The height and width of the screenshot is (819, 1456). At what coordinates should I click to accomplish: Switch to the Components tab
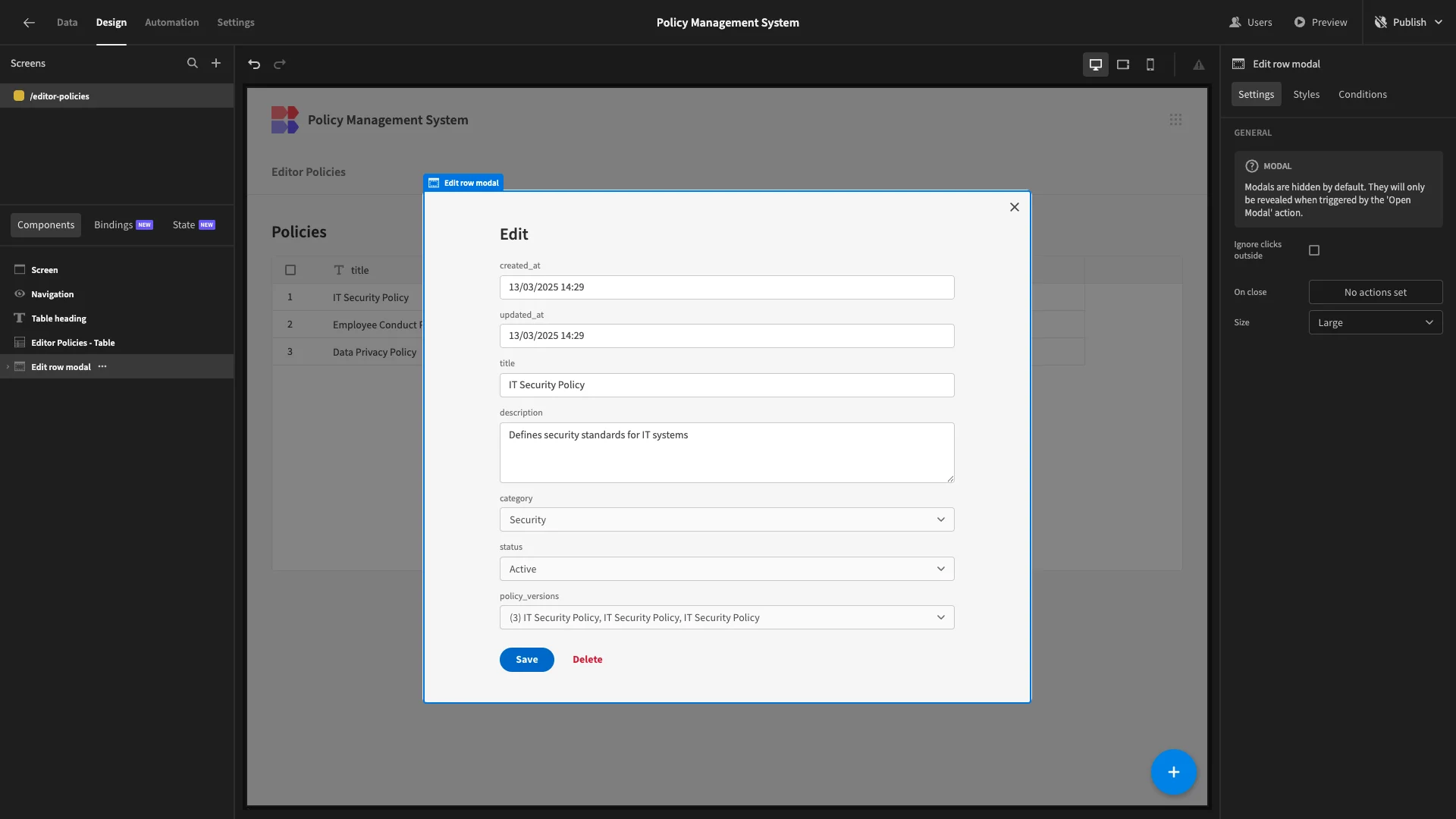[x=45, y=225]
